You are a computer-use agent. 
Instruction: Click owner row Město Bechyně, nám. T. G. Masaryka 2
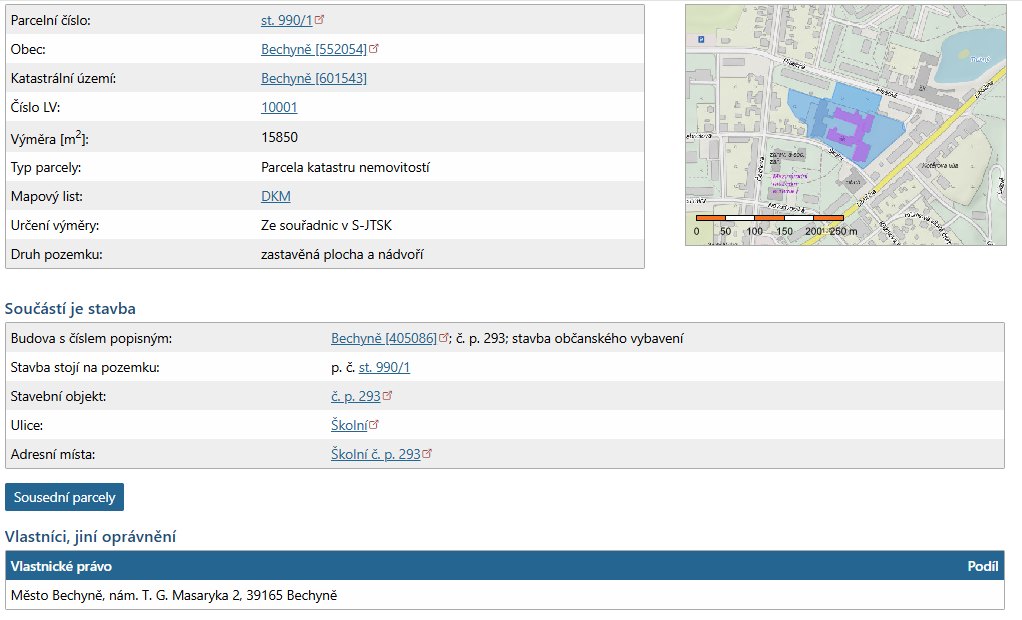(x=505, y=595)
